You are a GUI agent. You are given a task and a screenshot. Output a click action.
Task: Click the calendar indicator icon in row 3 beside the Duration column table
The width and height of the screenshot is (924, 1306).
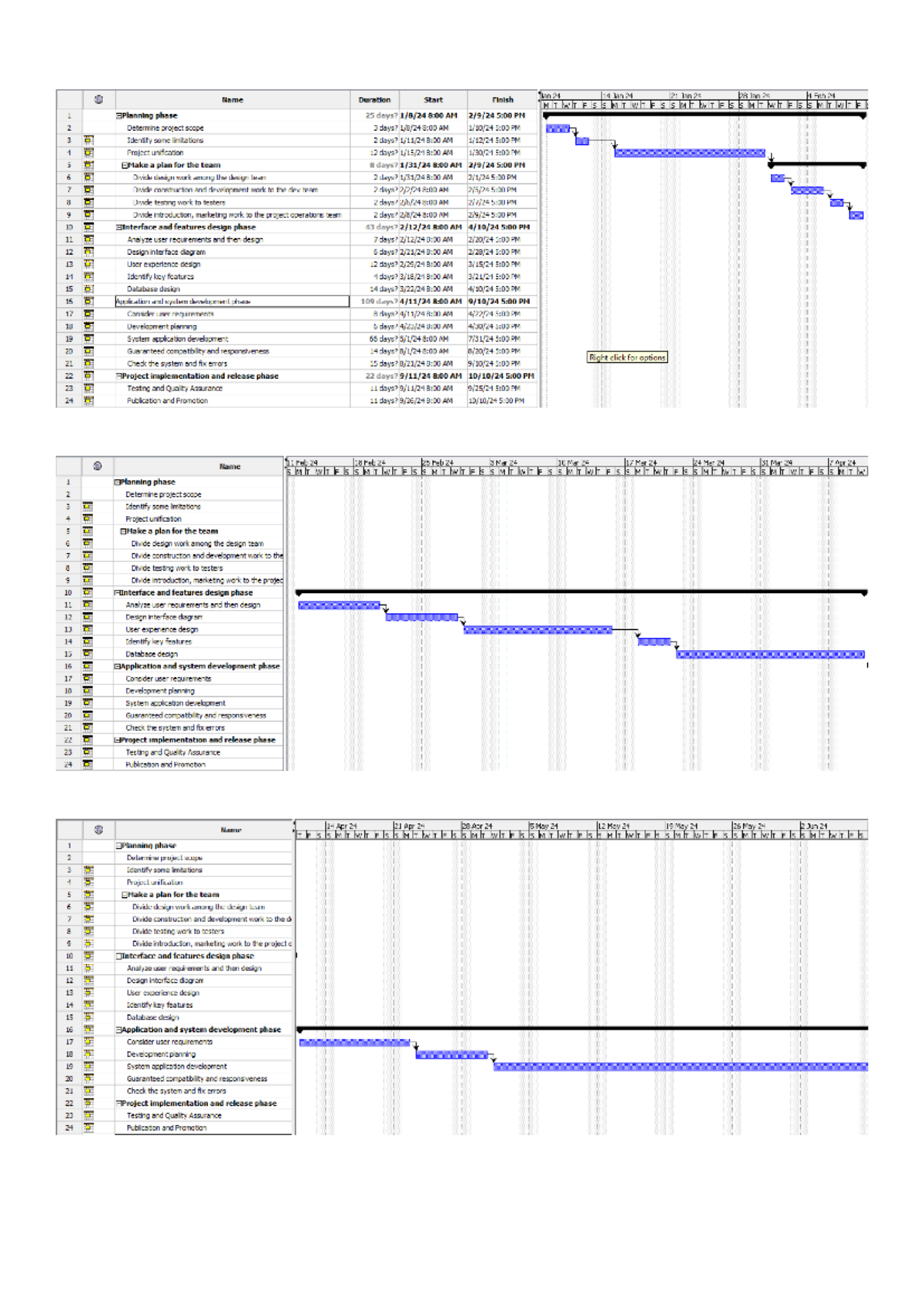coord(88,140)
